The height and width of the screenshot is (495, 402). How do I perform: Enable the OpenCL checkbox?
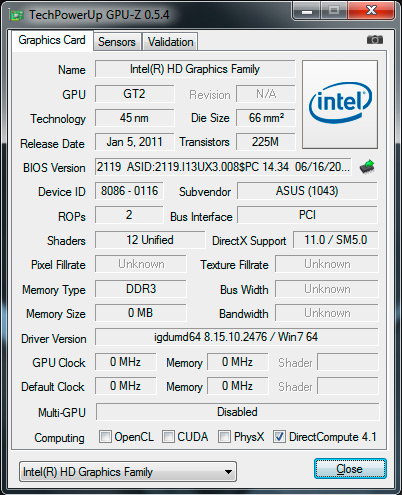pyautogui.click(x=105, y=436)
